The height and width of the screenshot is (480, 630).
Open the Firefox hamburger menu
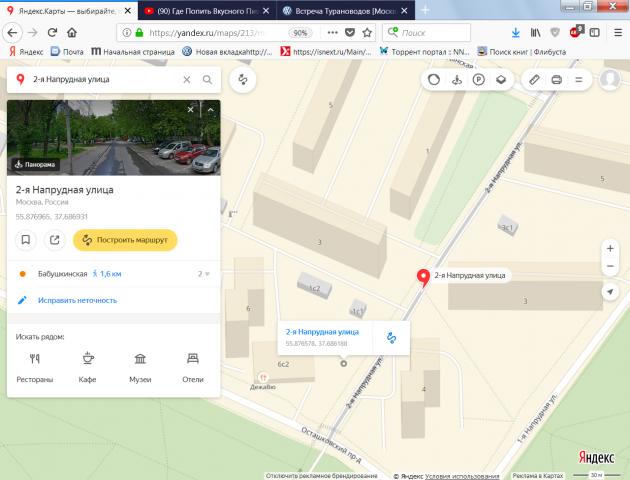(x=618, y=33)
